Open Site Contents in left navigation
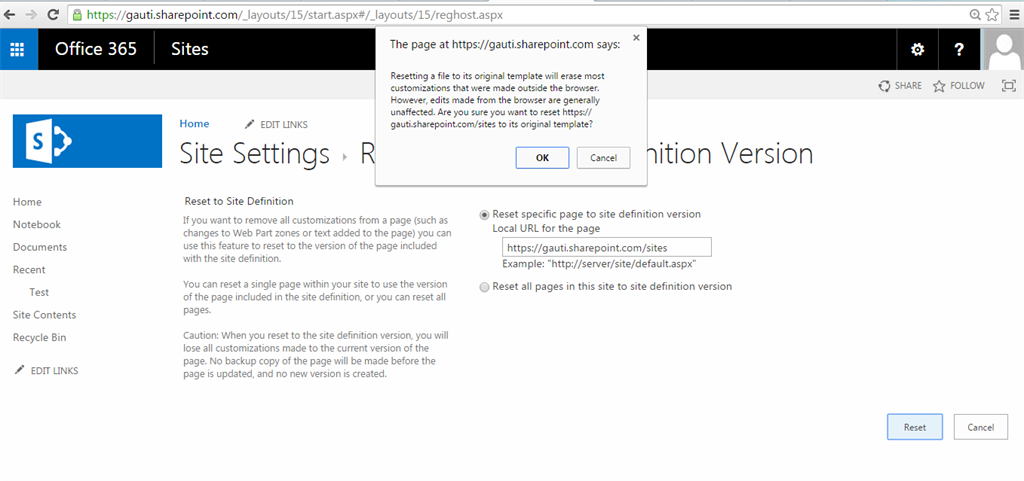The height and width of the screenshot is (481, 1024). coord(44,315)
